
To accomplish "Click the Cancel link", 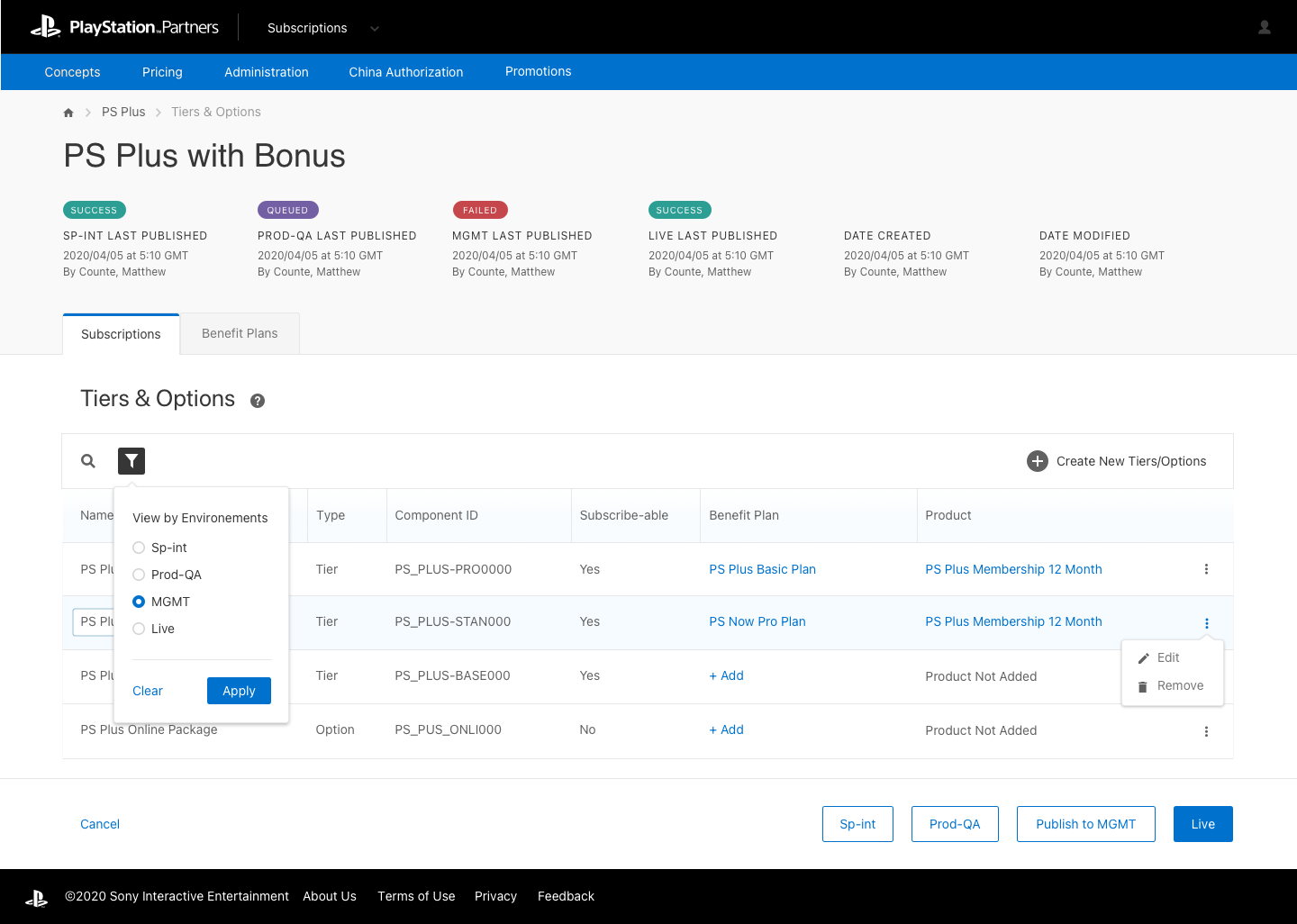I will pos(100,824).
